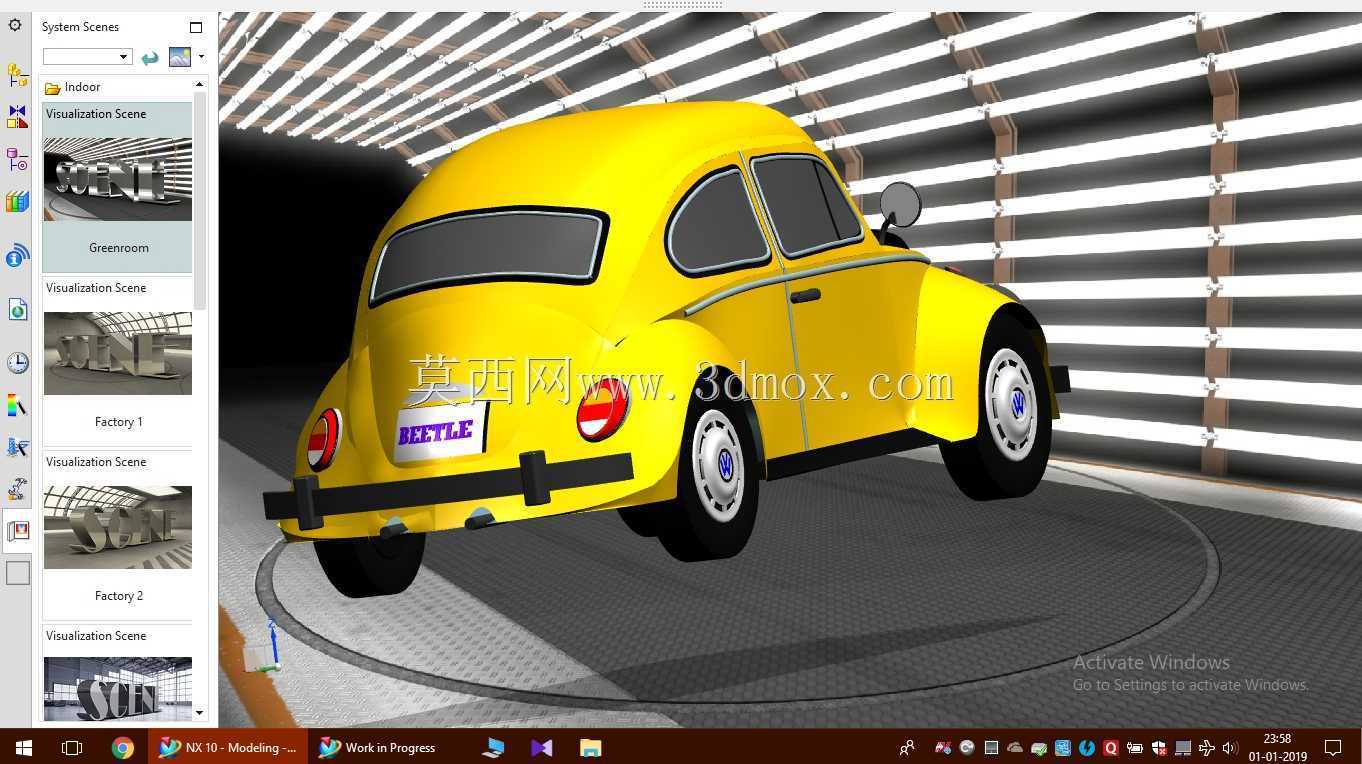Click the red Q tray icon
Image resolution: width=1362 pixels, height=764 pixels.
[x=1111, y=747]
